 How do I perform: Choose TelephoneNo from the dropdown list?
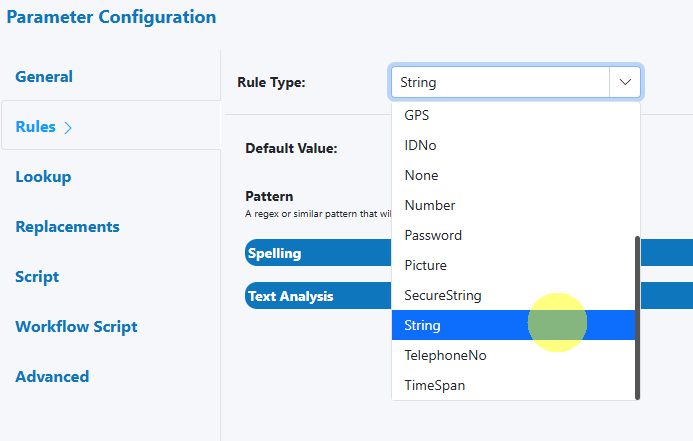click(513, 355)
